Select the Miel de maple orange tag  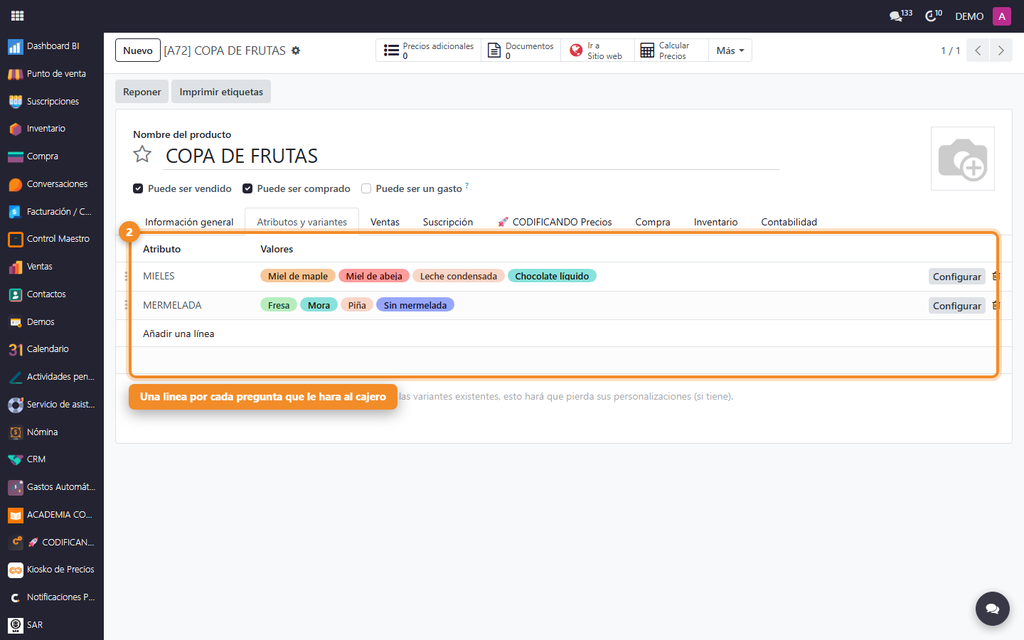(298, 276)
